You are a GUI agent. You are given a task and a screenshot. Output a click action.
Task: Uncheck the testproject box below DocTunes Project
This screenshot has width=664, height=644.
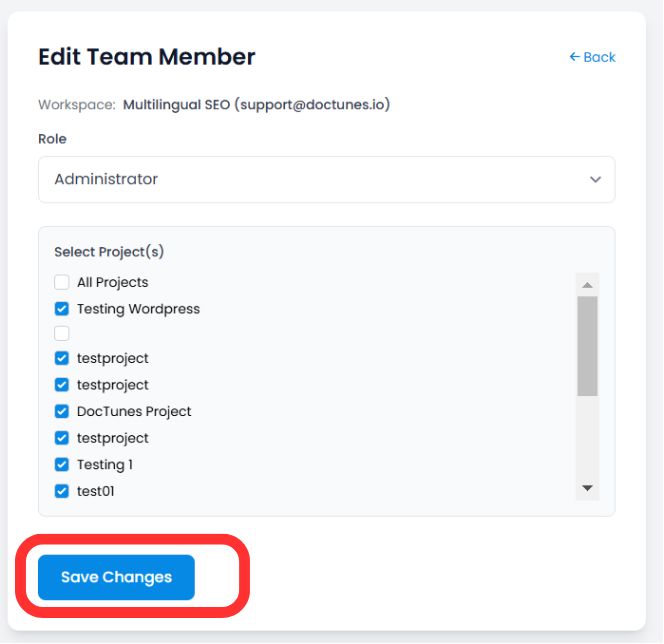62,438
